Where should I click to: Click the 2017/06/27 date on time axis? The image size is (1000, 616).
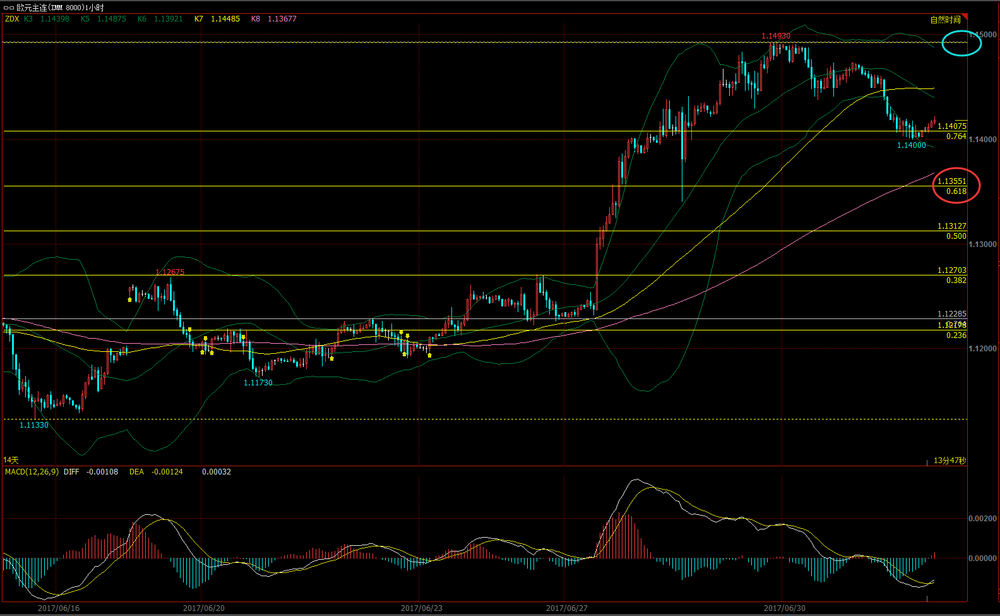click(x=567, y=607)
